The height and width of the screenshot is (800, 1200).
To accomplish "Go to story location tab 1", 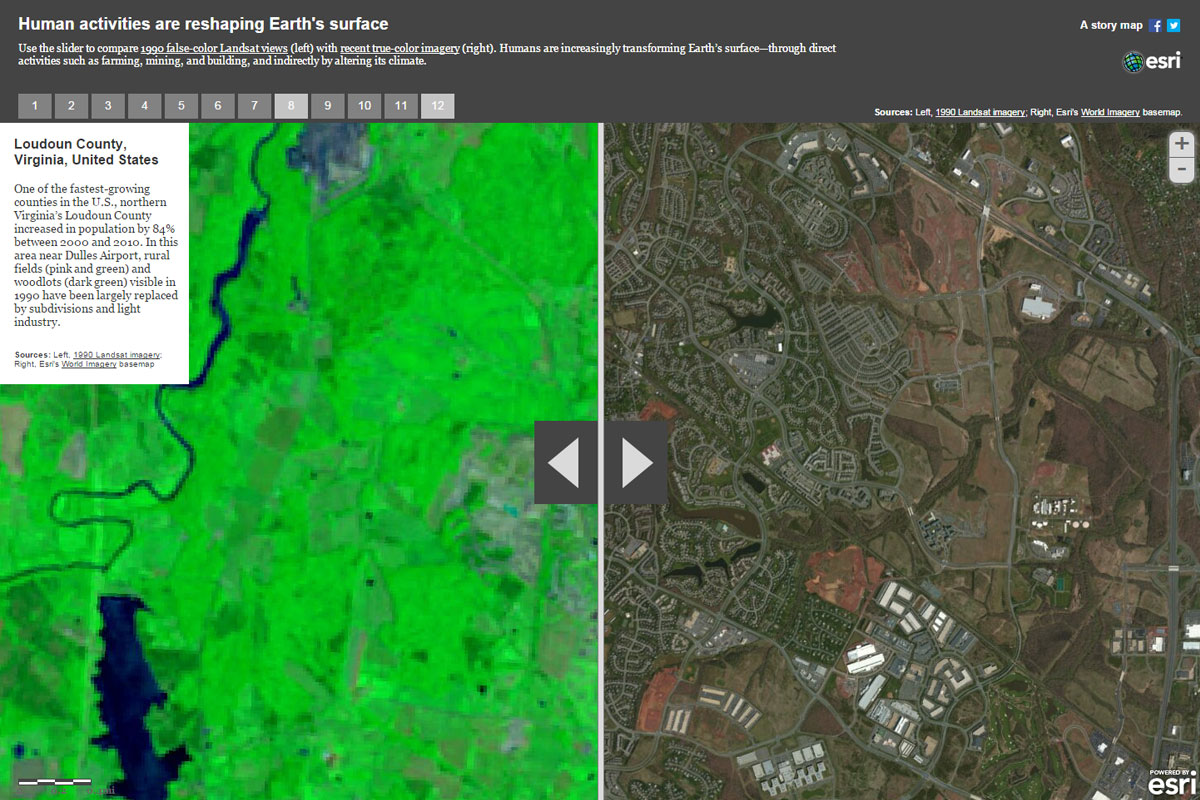I will click(35, 106).
